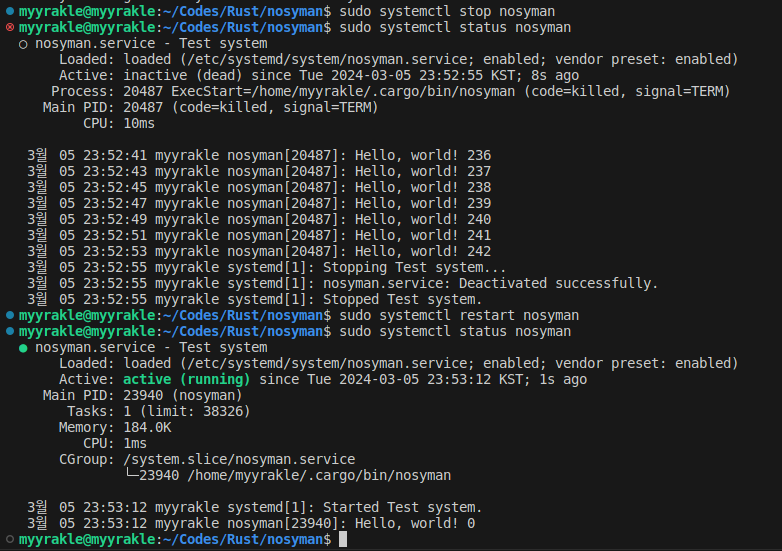
Task: Click the tree branch symbol before PID 23940
Action: point(130,475)
